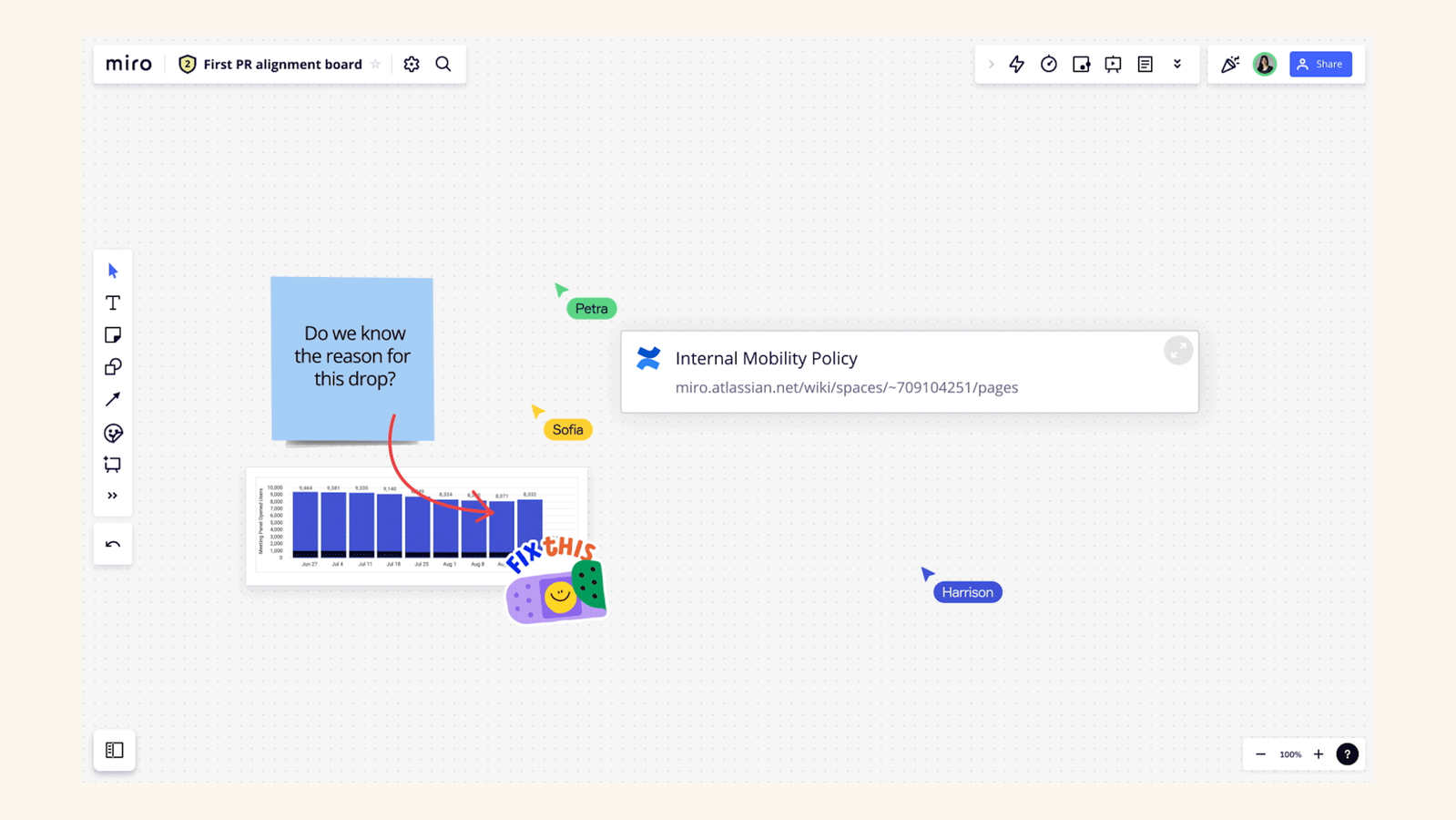Screen dimensions: 1456x820
Task: Open the lightning bolt activities tool
Action: (1017, 64)
